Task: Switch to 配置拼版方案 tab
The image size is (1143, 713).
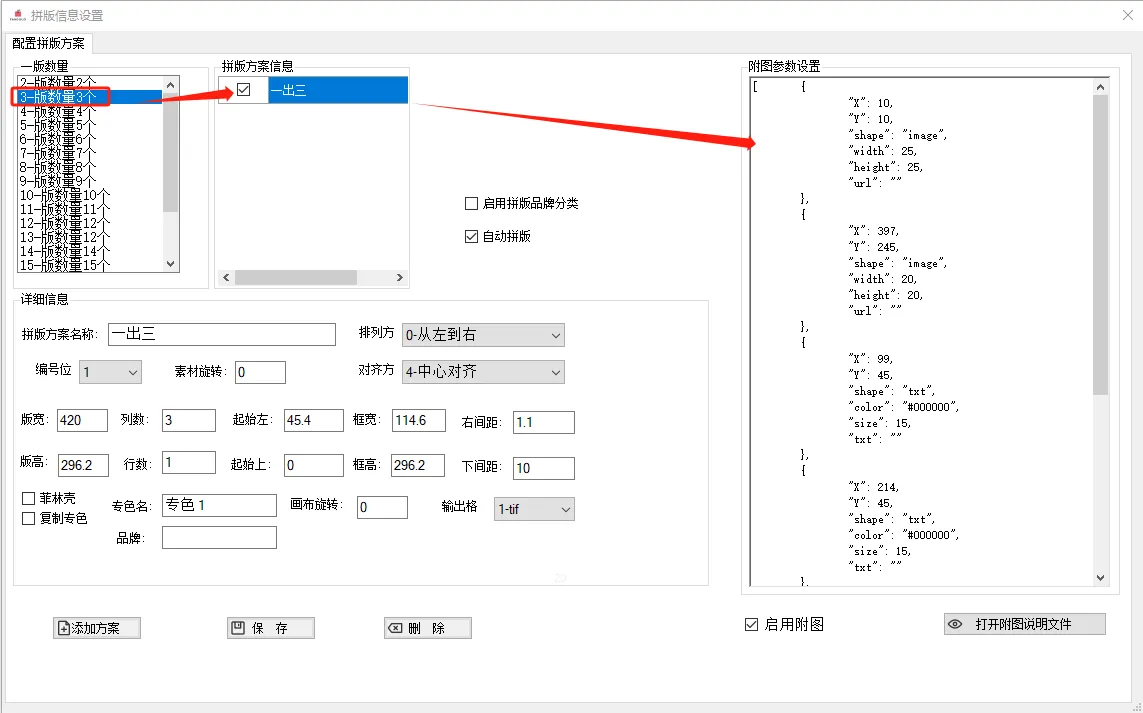Action: 48,44
